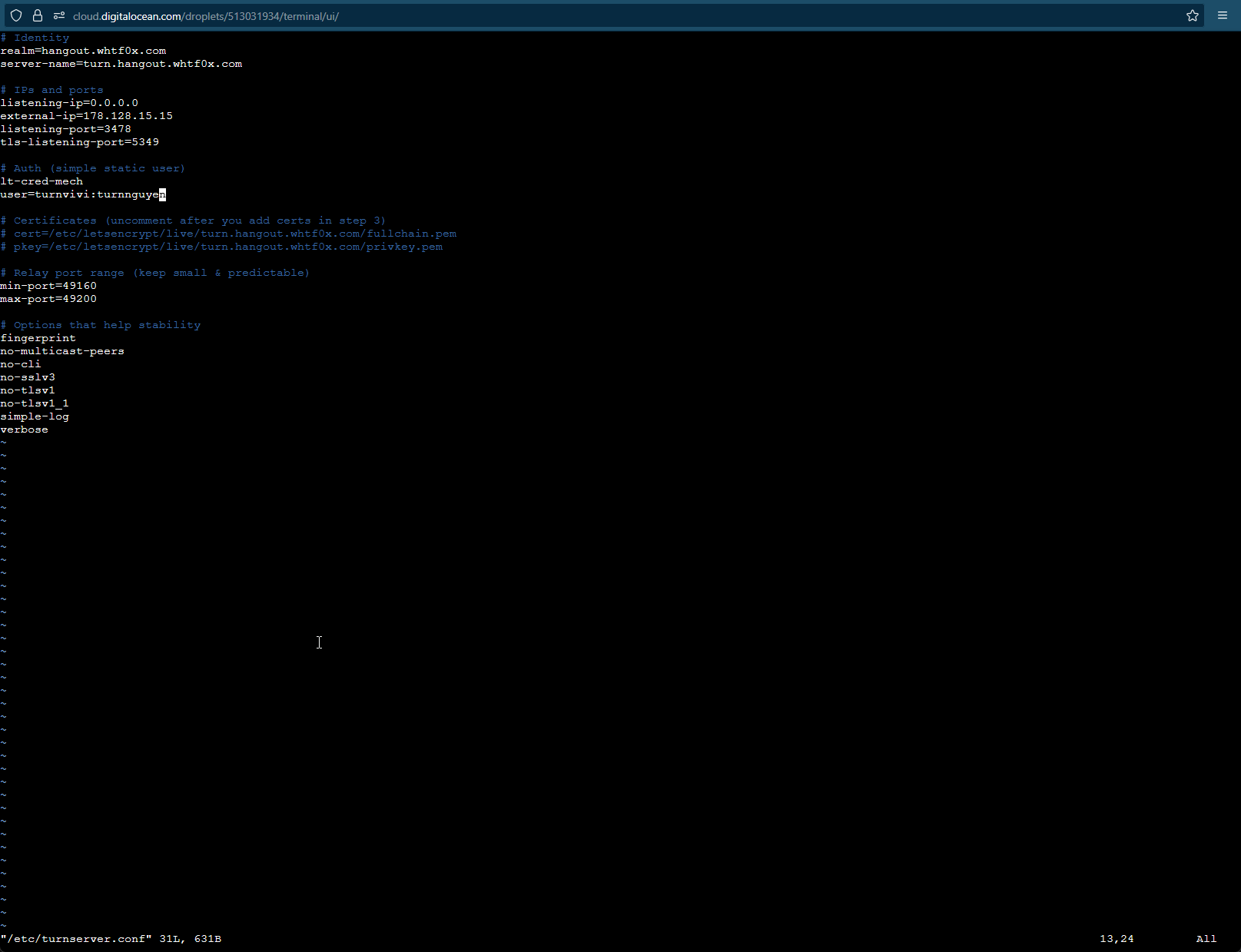This screenshot has width=1241, height=952.
Task: Click the commented cert fullchain.pem path line
Action: tap(231, 234)
